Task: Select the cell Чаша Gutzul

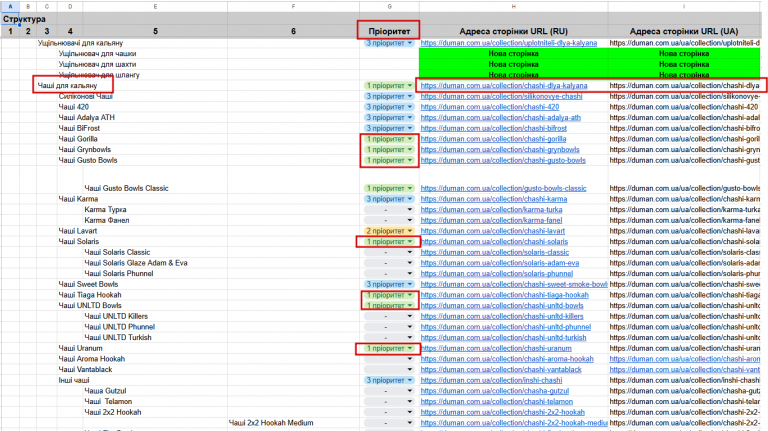Action: (x=105, y=391)
